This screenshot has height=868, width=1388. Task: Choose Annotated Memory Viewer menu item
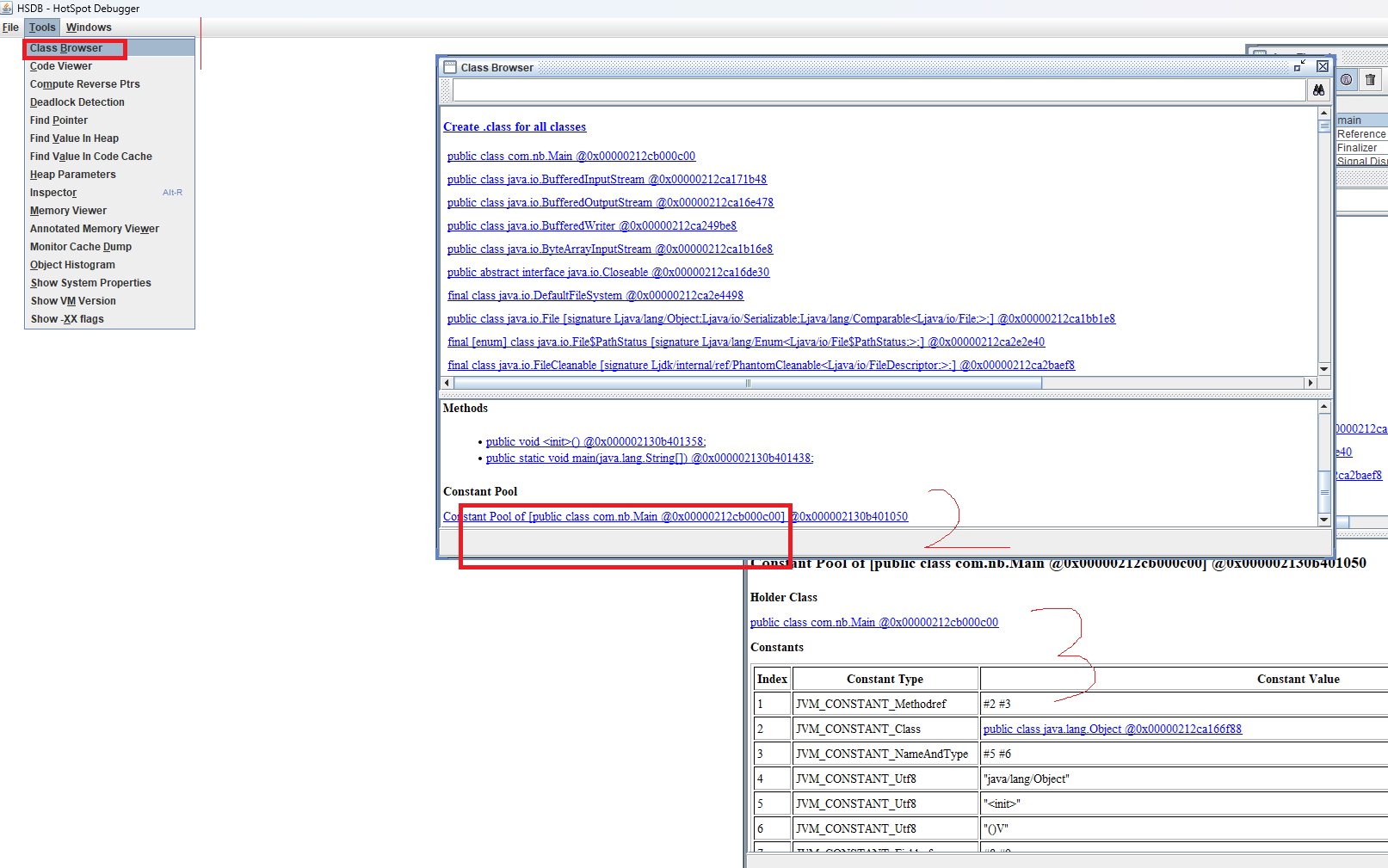pyautogui.click(x=109, y=229)
